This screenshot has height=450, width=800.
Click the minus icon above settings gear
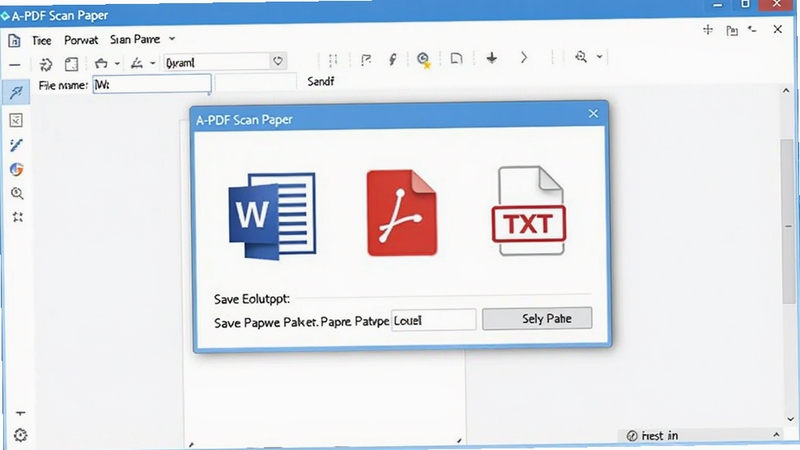point(20,413)
